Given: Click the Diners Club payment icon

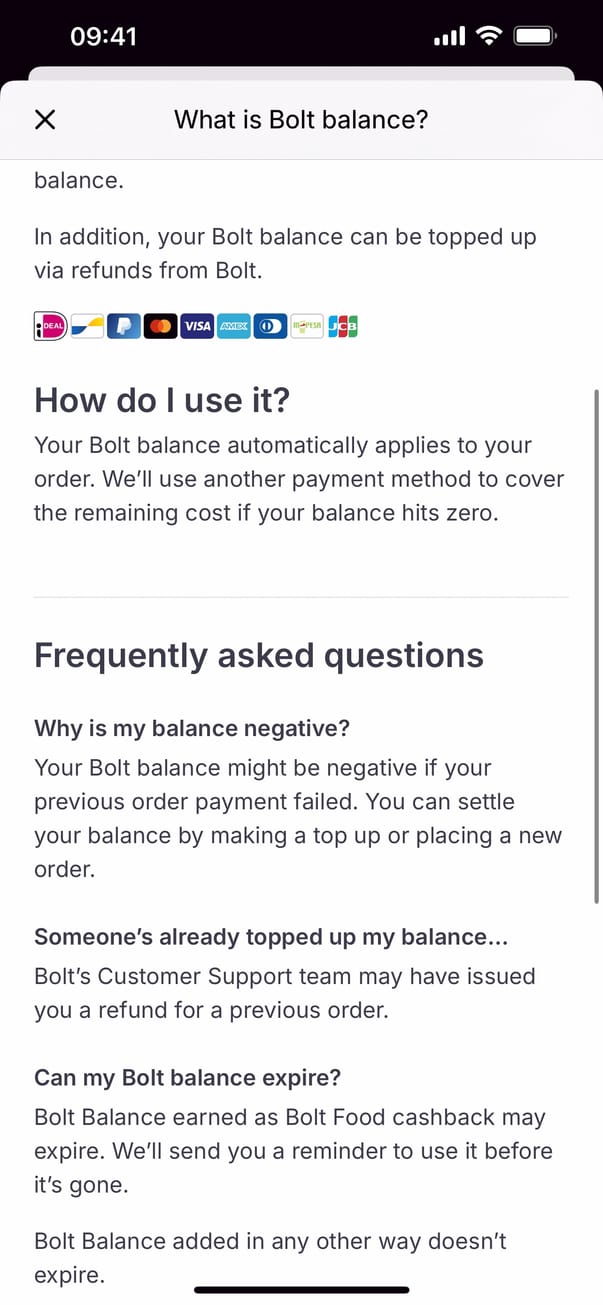Looking at the screenshot, I should pos(270,326).
